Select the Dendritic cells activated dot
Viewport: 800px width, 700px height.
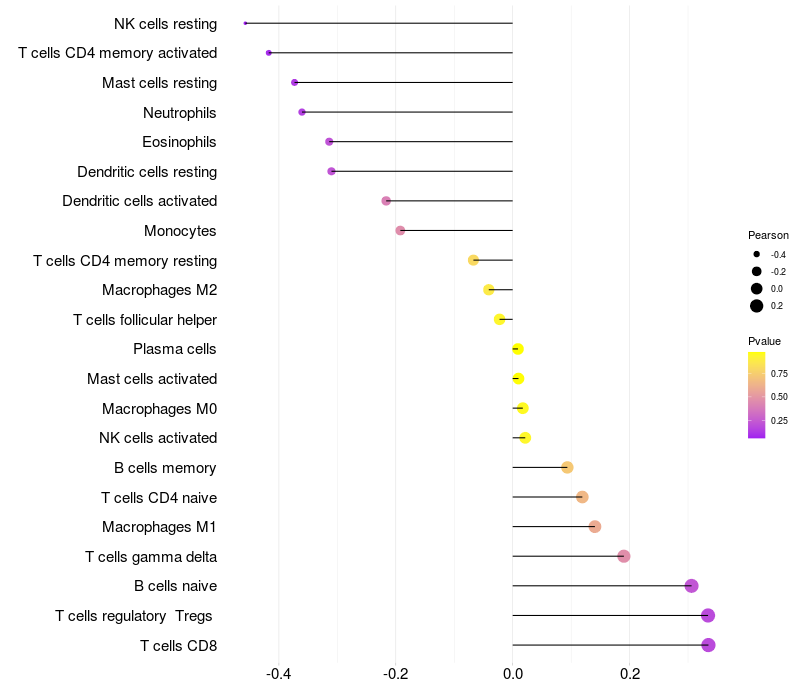pos(386,201)
